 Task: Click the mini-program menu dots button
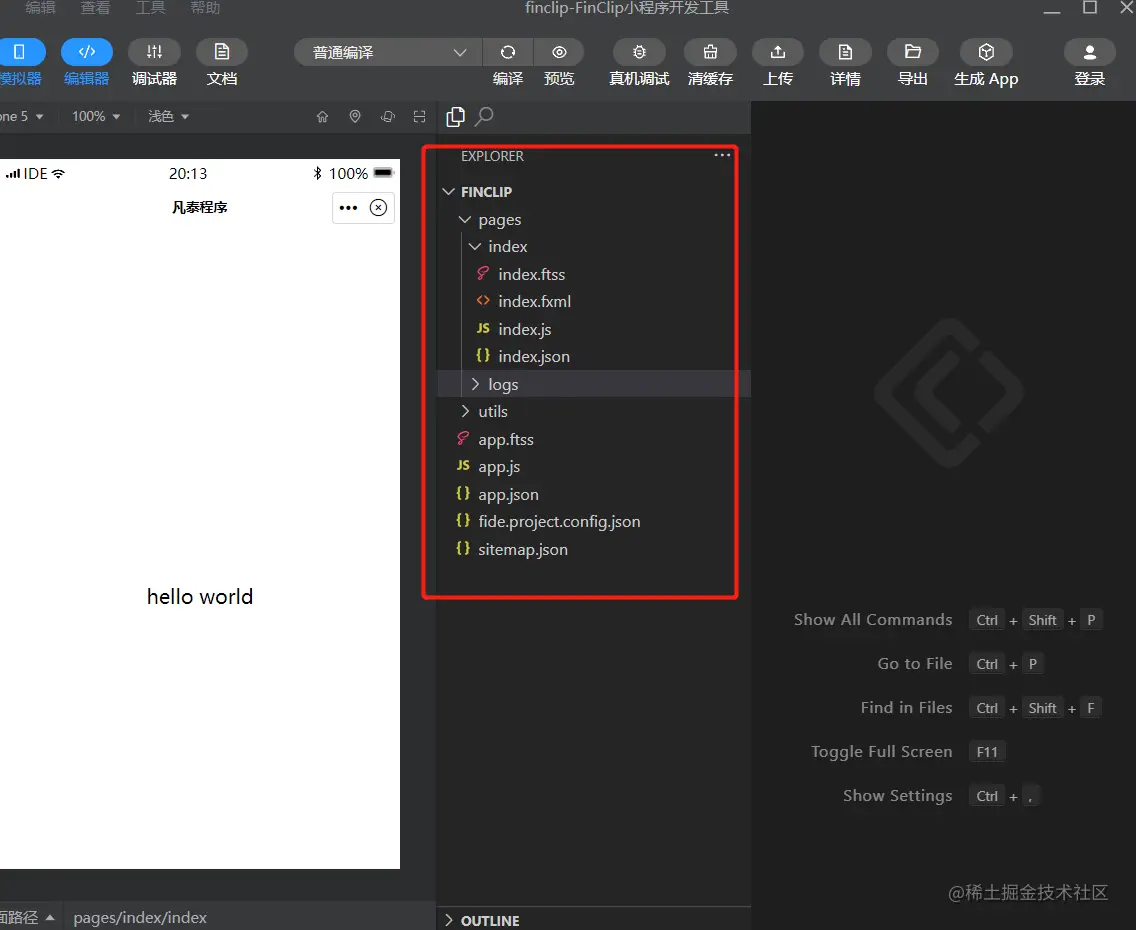pyautogui.click(x=348, y=208)
